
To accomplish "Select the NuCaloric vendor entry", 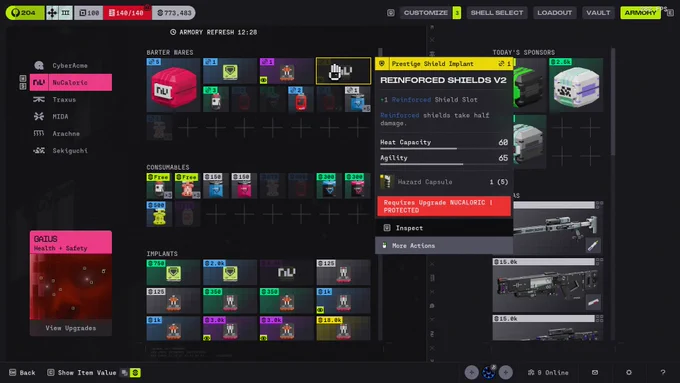I will [70, 82].
